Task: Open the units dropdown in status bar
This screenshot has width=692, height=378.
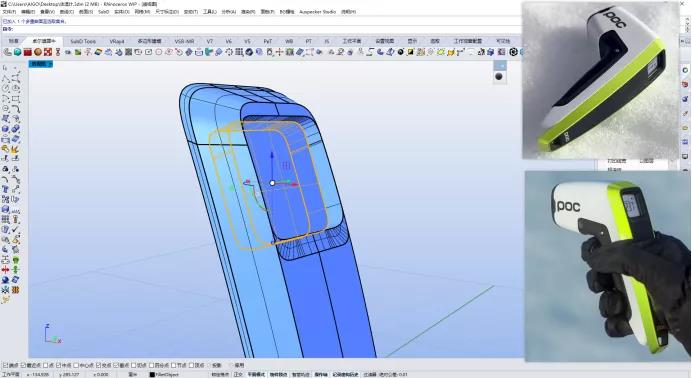Action: pyautogui.click(x=133, y=374)
